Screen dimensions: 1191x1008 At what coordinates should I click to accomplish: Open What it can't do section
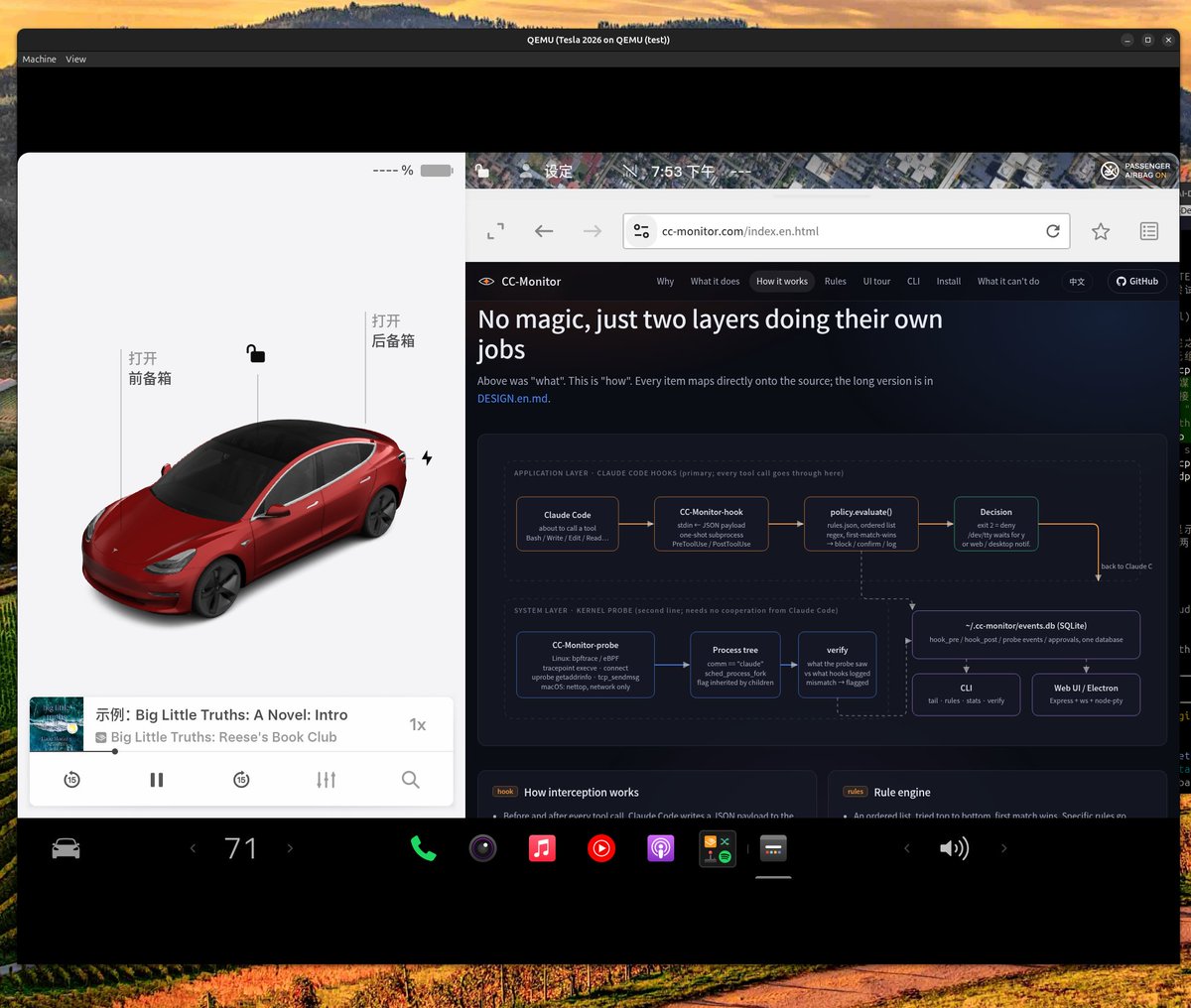[x=1008, y=282]
